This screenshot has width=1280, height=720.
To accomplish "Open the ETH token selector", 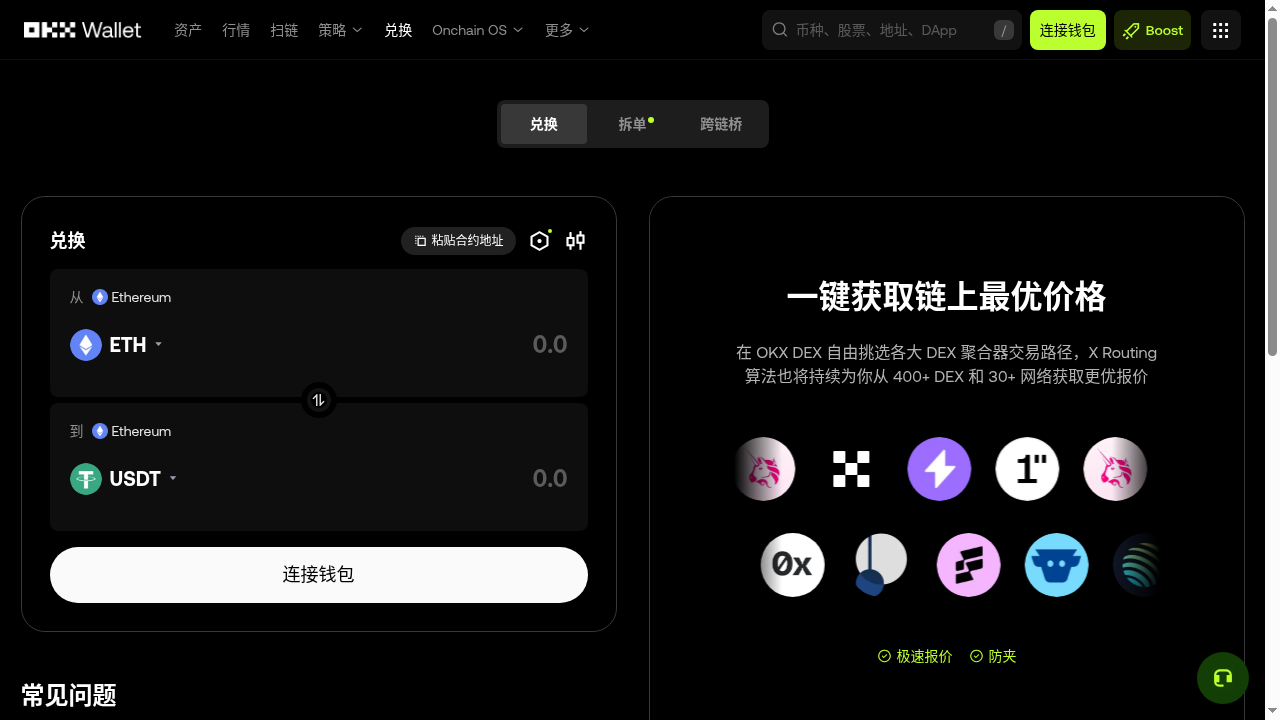I will [x=117, y=345].
